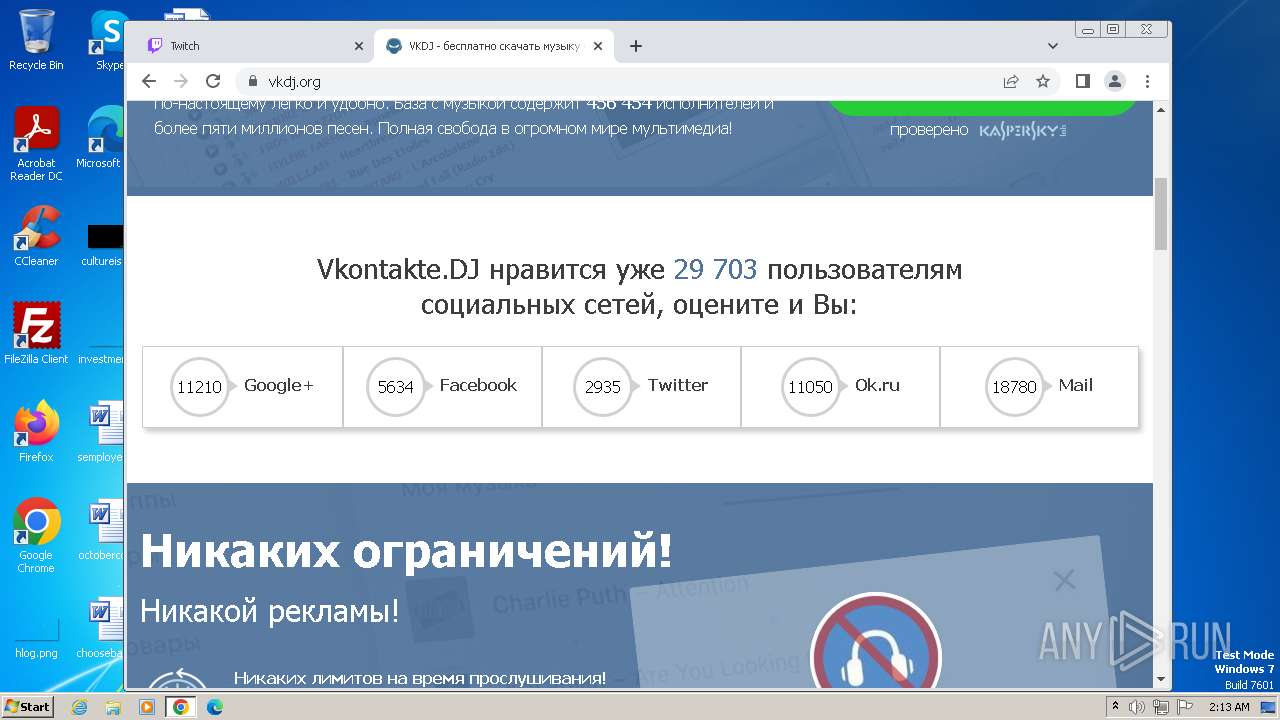Close the Twitch tab

359,46
